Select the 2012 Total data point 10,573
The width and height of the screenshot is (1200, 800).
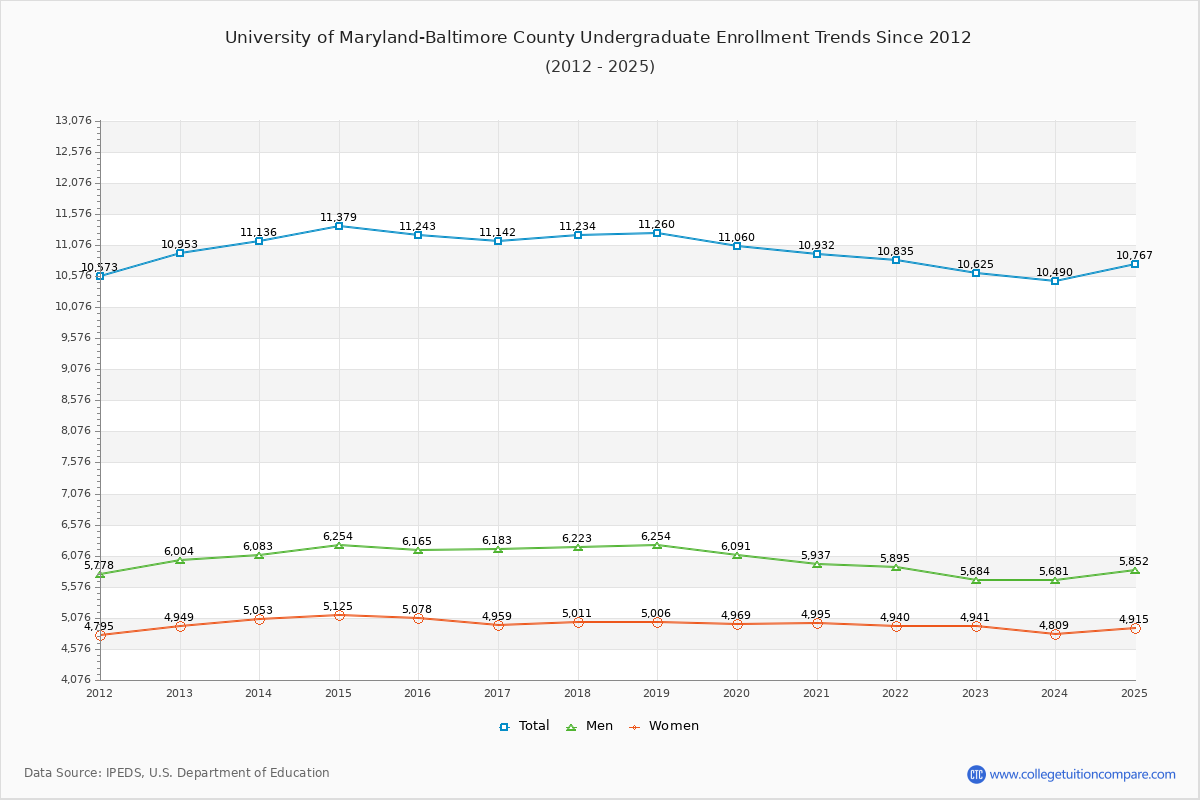coord(100,276)
